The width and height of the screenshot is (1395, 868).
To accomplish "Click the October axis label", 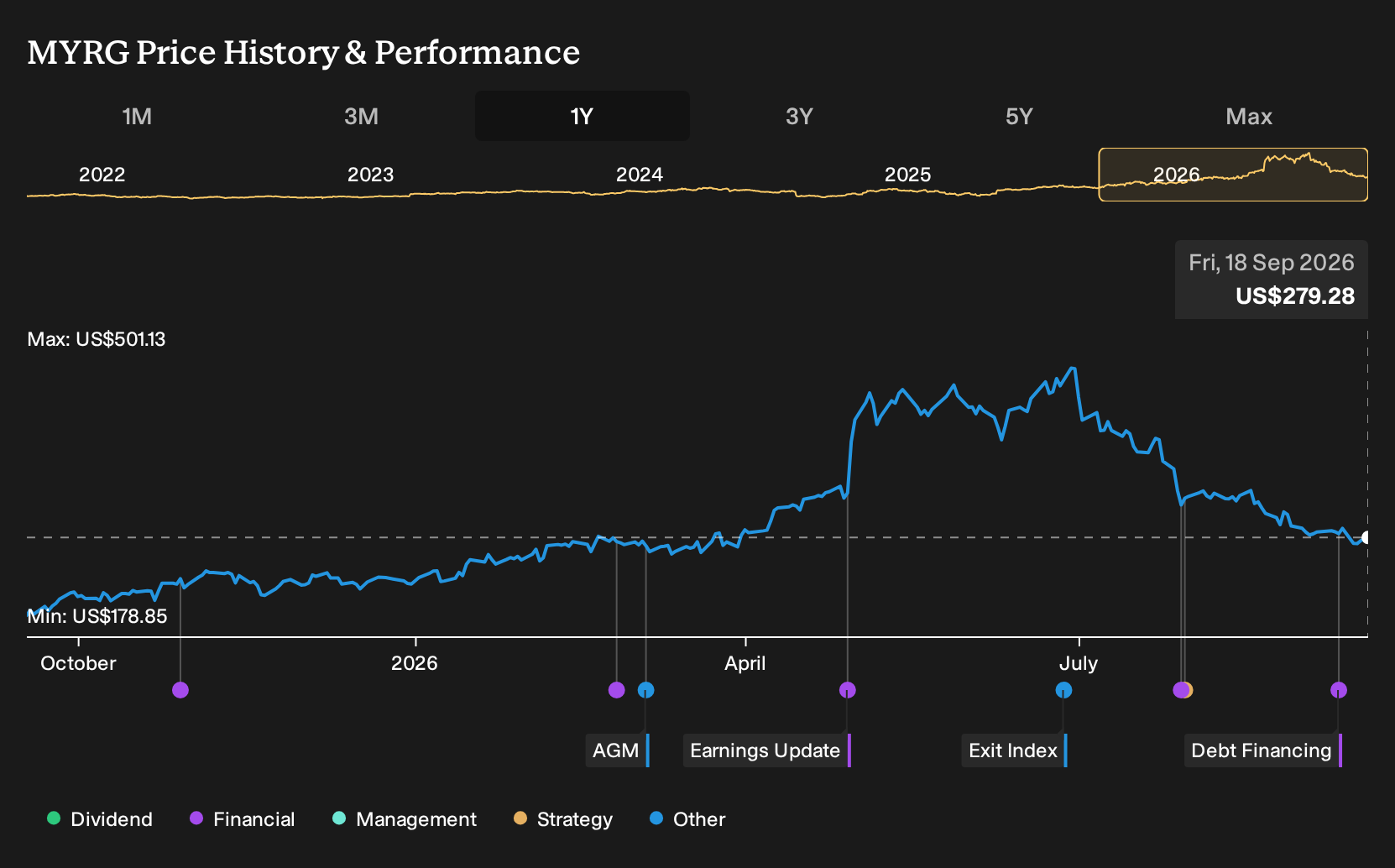I will point(78,663).
